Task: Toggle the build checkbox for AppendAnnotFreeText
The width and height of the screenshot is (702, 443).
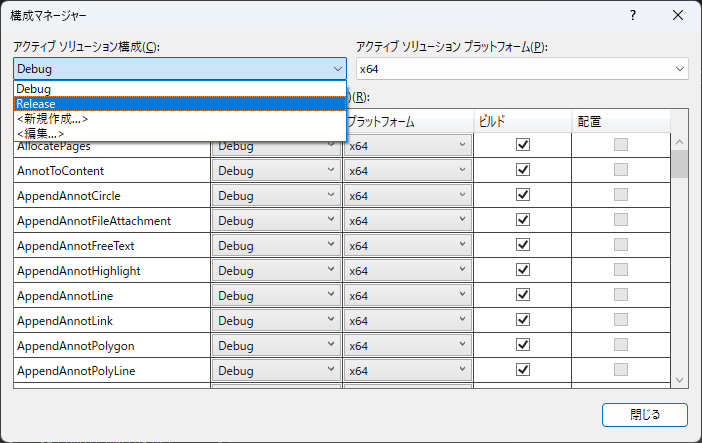Action: coord(522,245)
